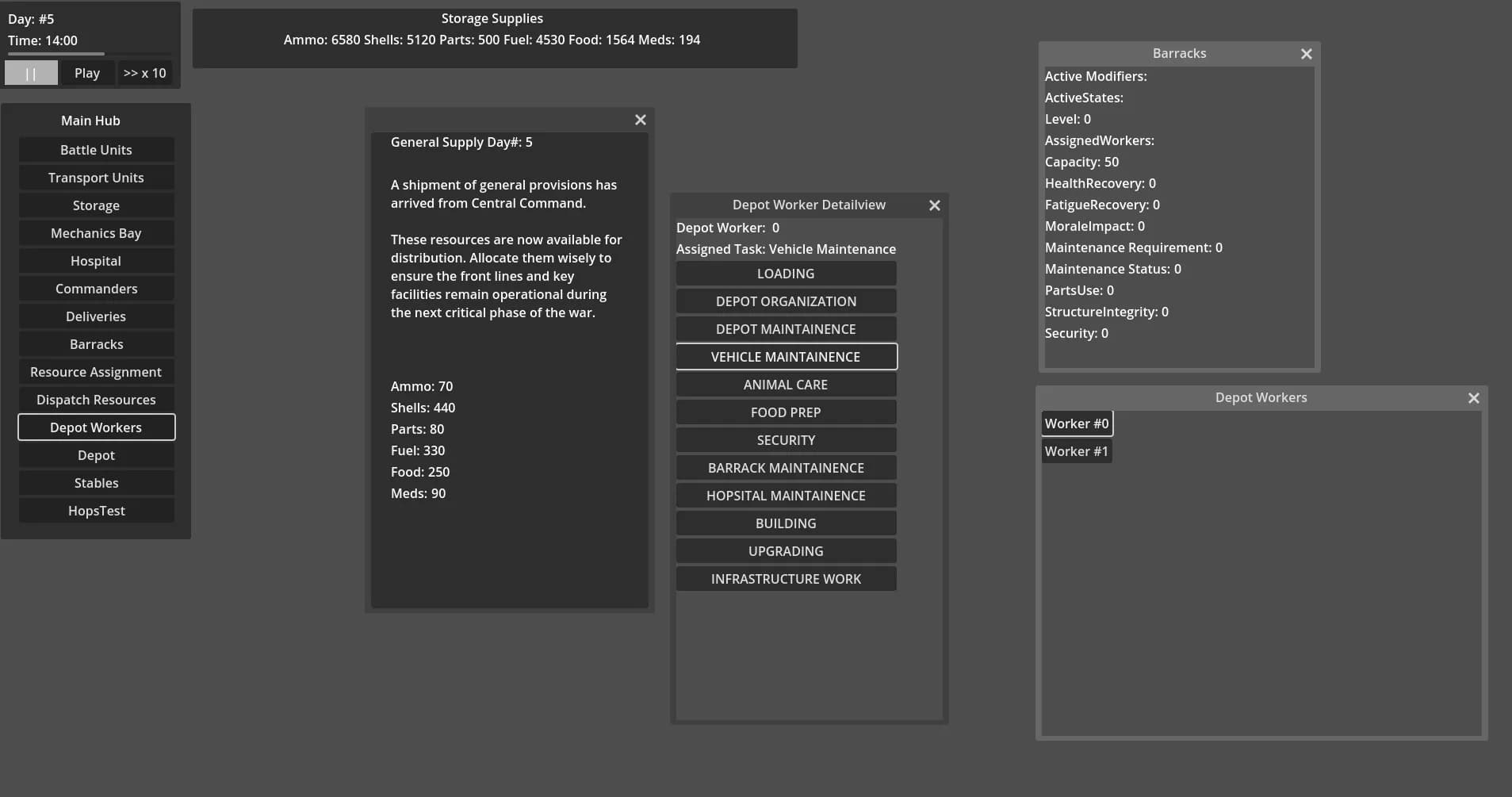The width and height of the screenshot is (1512, 797).
Task: Click the Barracks window title bar
Action: pos(1179,54)
